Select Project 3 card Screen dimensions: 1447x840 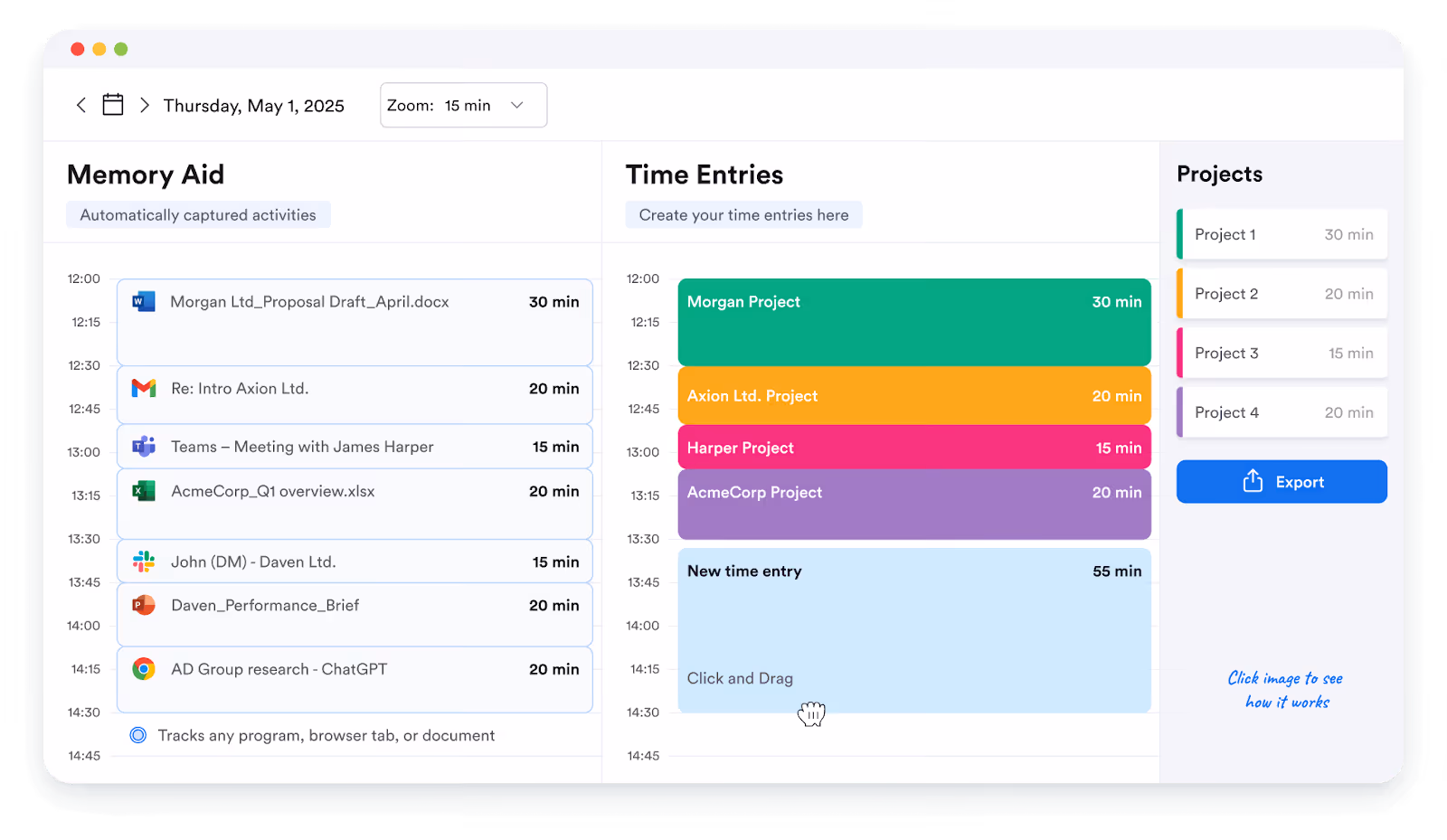(1281, 353)
